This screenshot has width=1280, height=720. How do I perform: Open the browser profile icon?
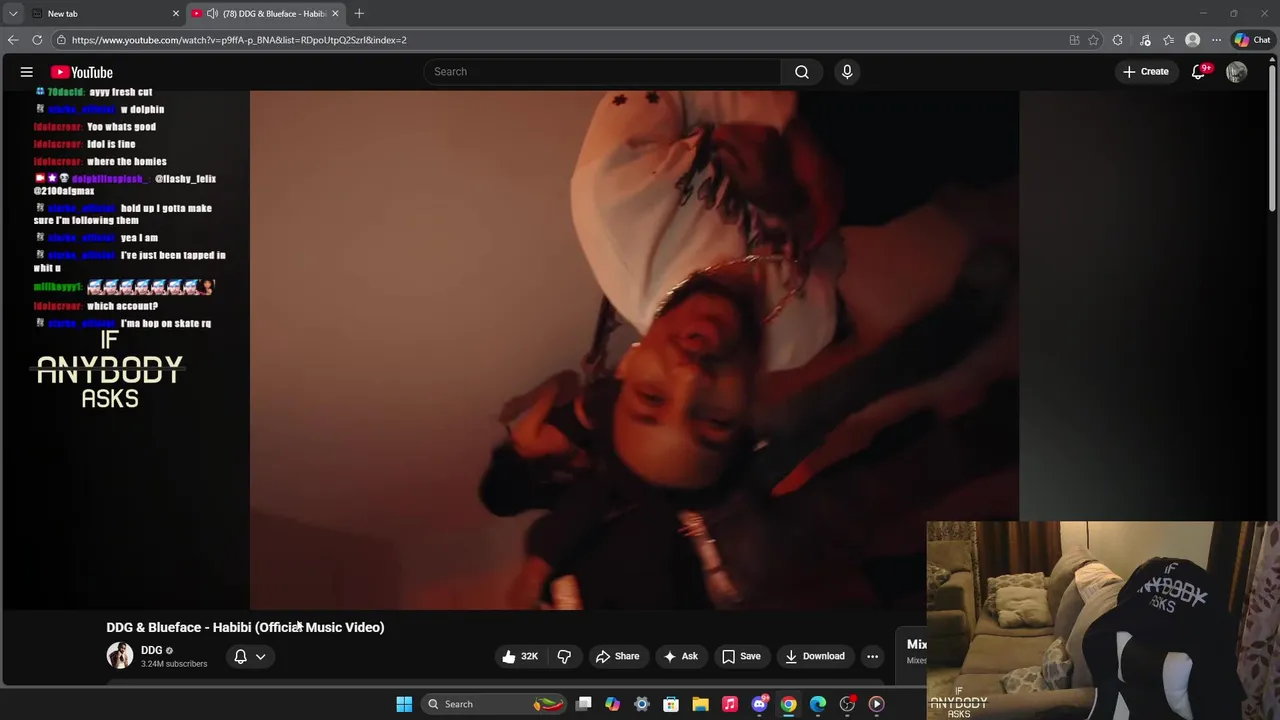[x=1192, y=40]
